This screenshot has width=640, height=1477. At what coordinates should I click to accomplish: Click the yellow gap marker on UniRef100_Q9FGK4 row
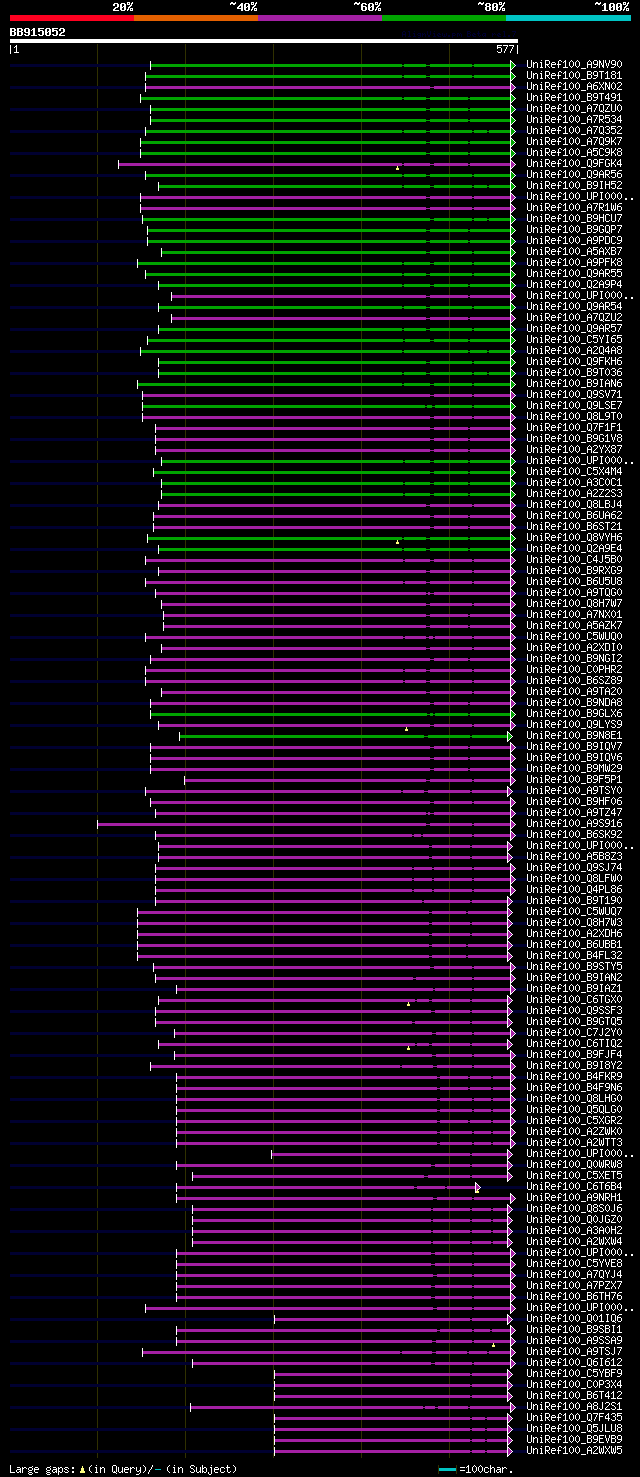[x=398, y=168]
